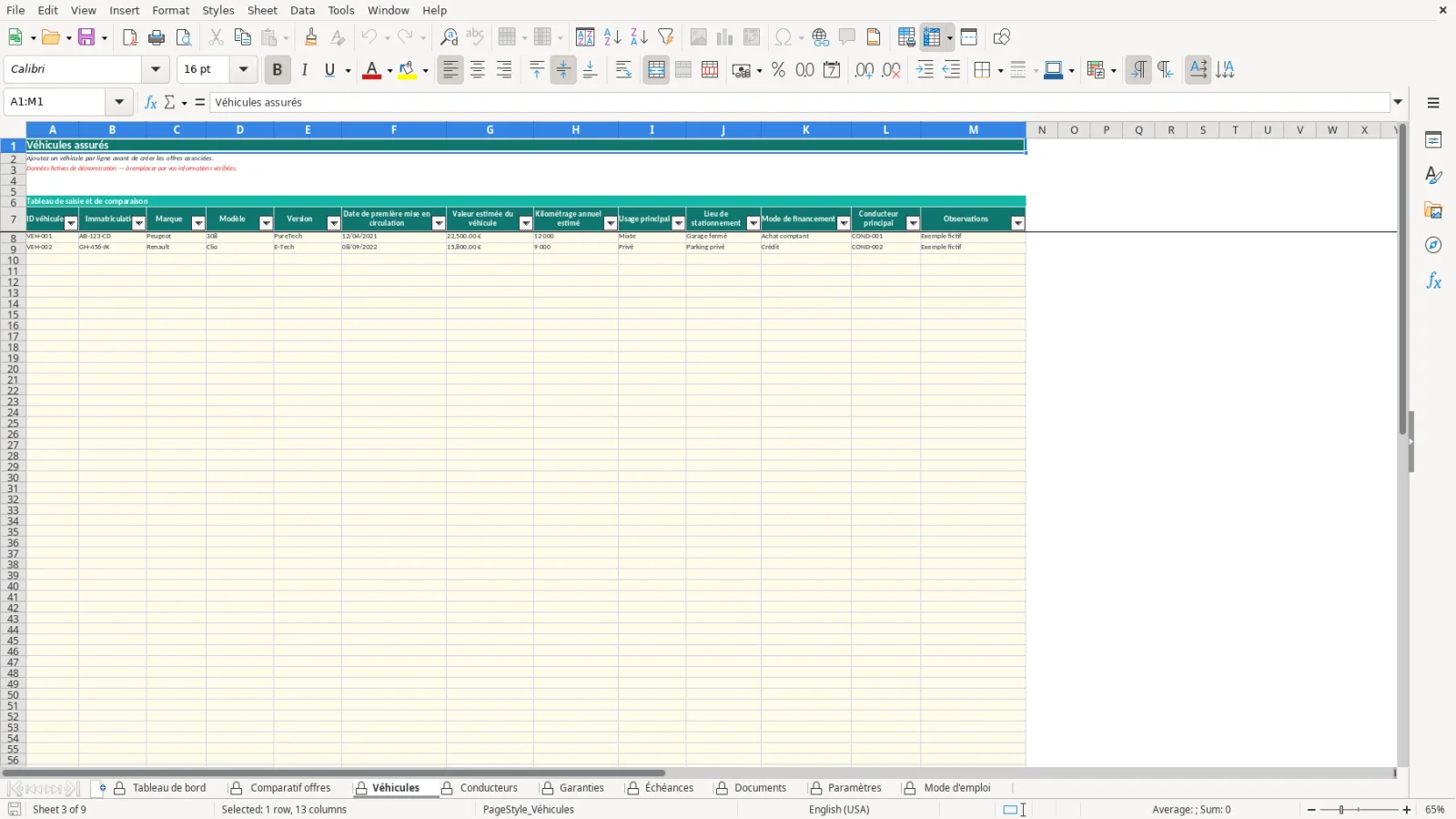Screen dimensions: 1456x819
Task: Export as PDF icon
Action: [130, 37]
